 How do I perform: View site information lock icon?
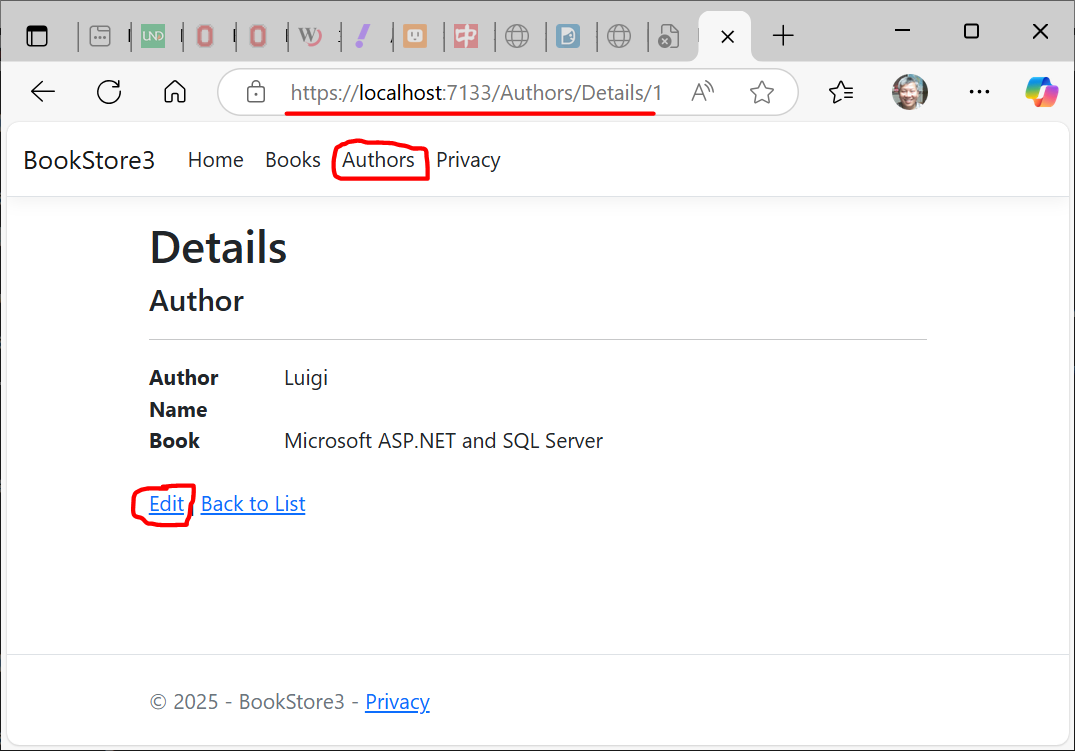[x=256, y=92]
